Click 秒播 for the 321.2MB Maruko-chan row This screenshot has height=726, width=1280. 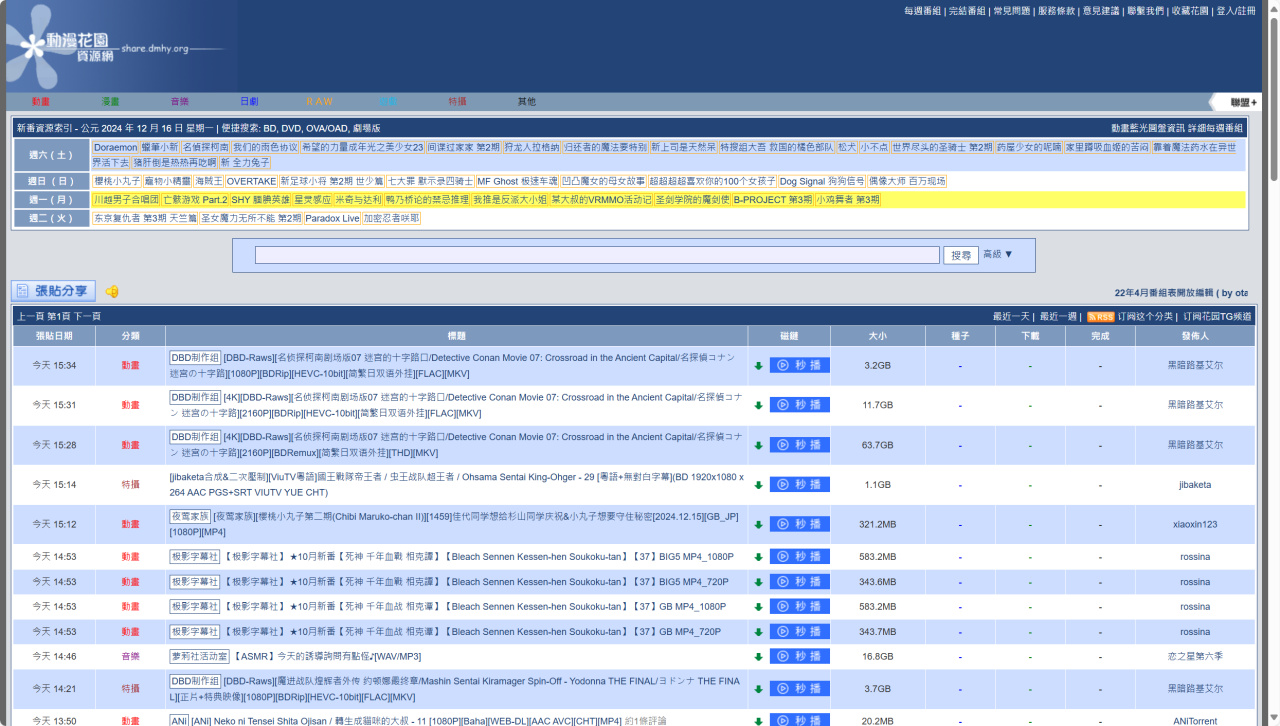click(x=800, y=524)
